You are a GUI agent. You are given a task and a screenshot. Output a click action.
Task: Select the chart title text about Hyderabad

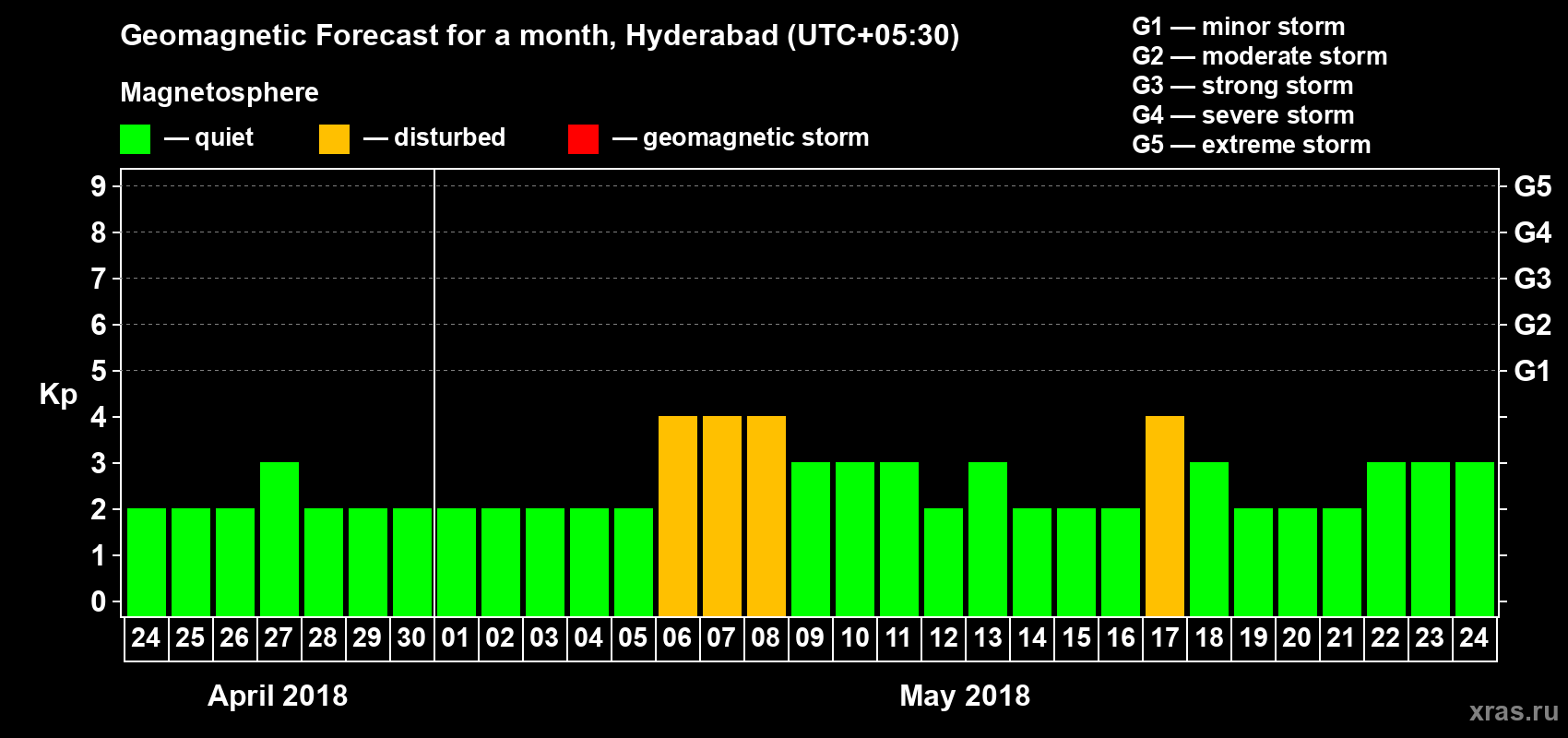coord(540,36)
